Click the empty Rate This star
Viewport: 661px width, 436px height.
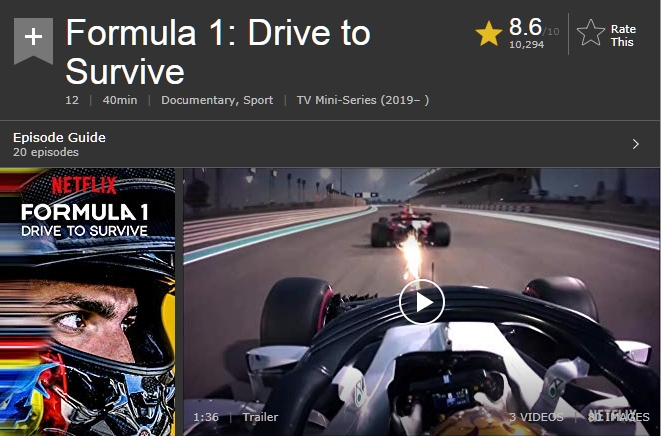591,33
